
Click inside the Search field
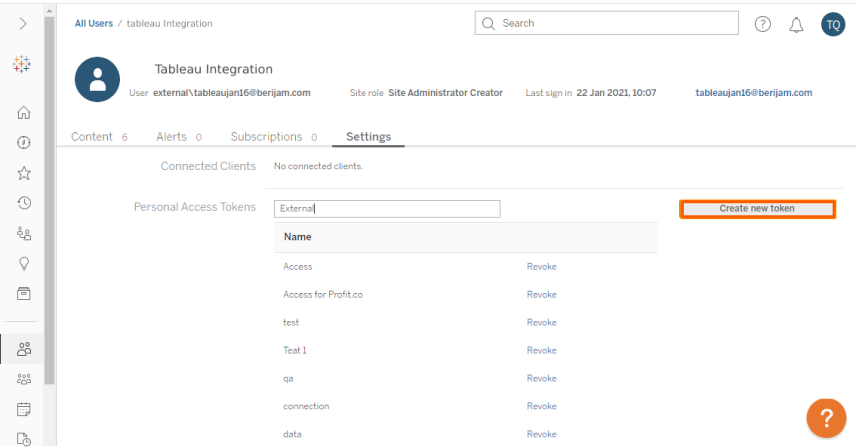[x=607, y=23]
